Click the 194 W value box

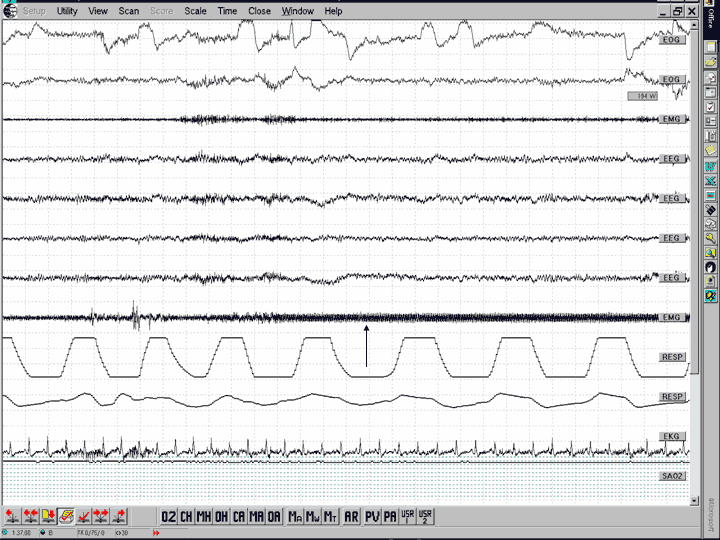640,96
